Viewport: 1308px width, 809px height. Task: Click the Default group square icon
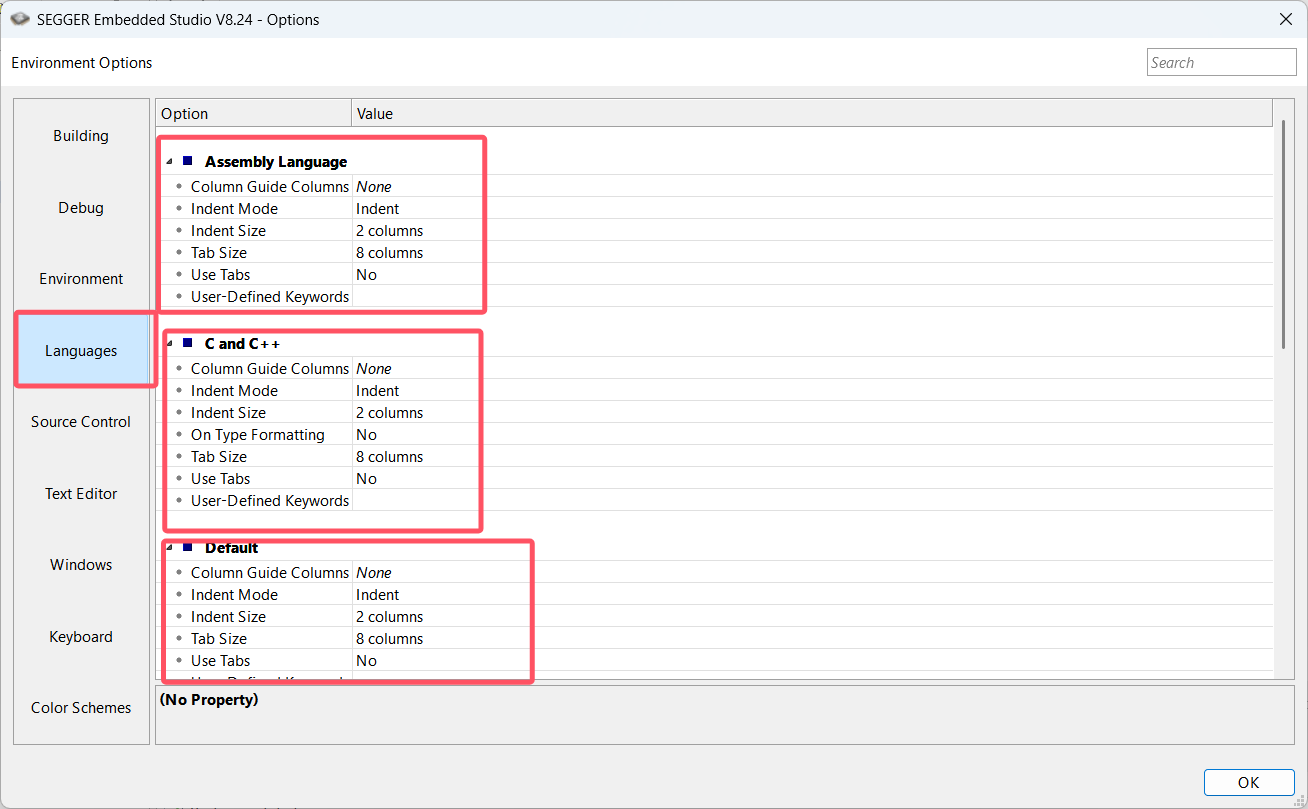pos(187,547)
